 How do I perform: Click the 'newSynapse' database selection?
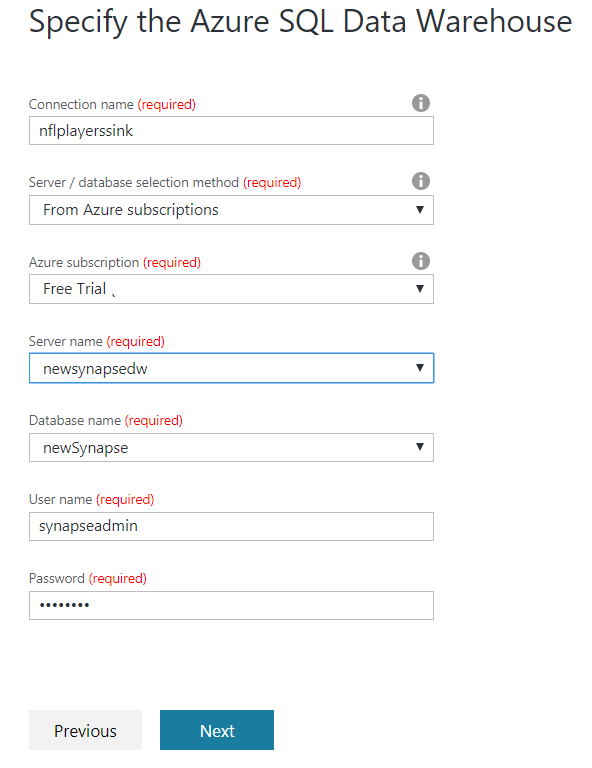pos(86,448)
